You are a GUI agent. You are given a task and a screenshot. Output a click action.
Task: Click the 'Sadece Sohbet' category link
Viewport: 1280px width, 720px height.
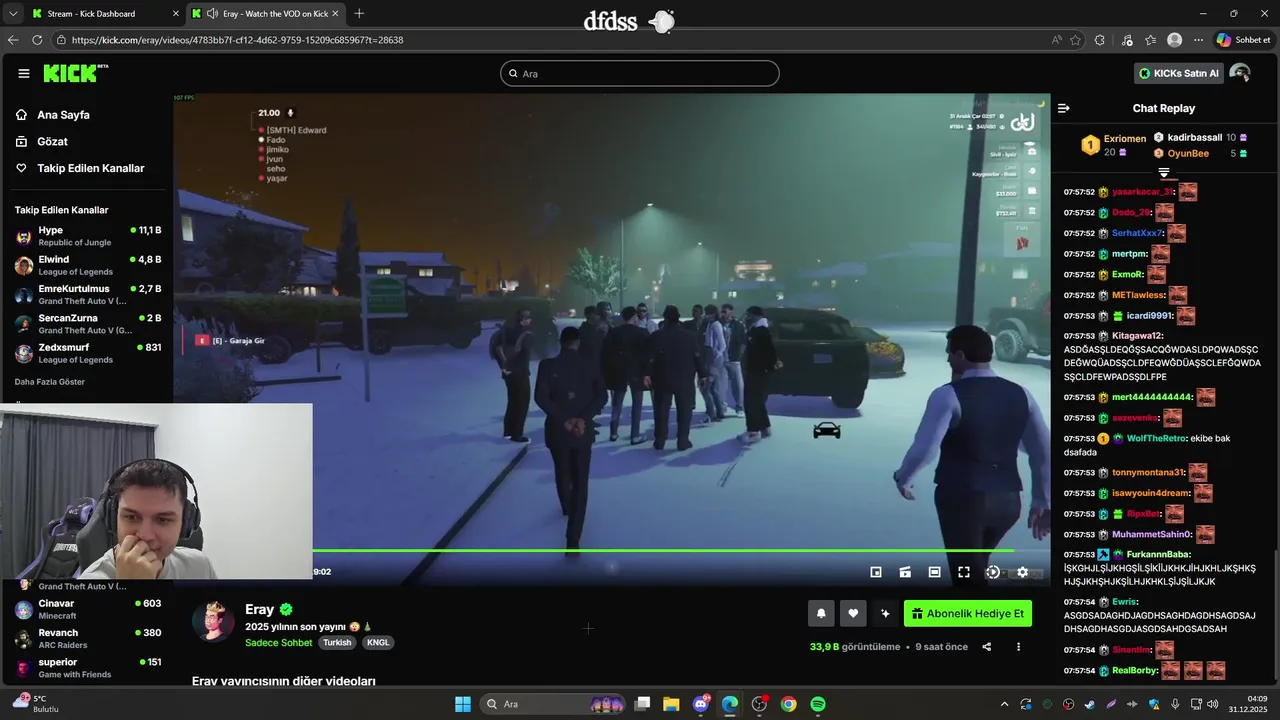tap(278, 643)
